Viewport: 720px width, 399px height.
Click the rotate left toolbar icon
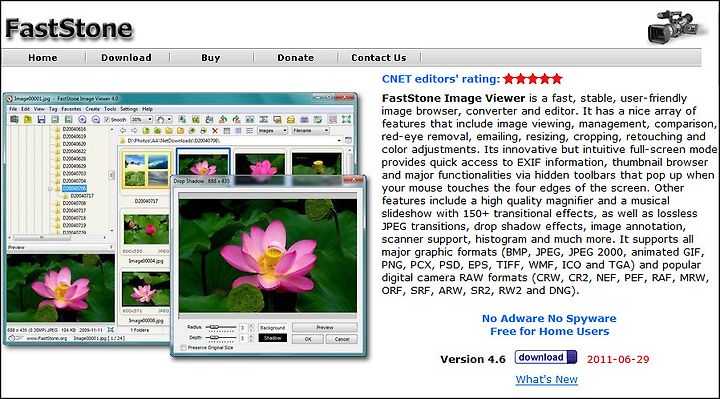[223, 119]
